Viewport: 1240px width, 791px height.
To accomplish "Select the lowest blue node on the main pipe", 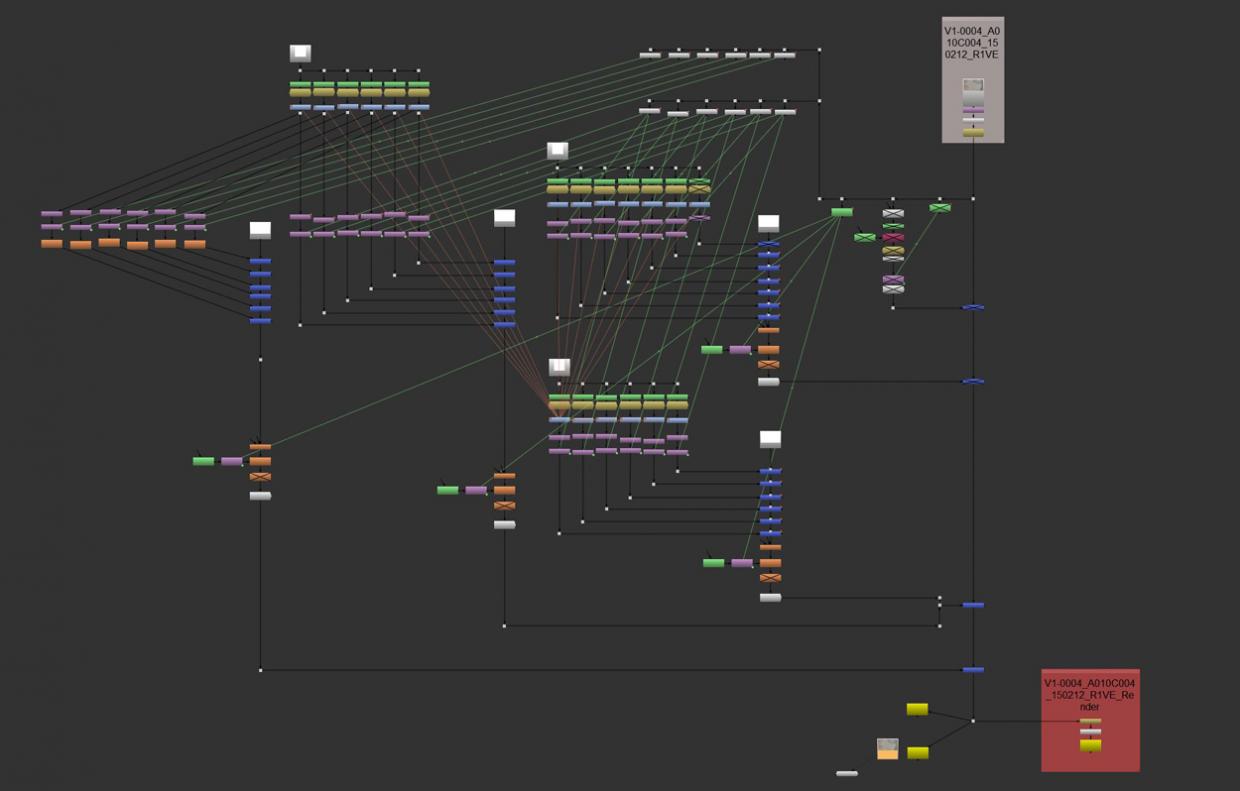I will coord(973,670).
